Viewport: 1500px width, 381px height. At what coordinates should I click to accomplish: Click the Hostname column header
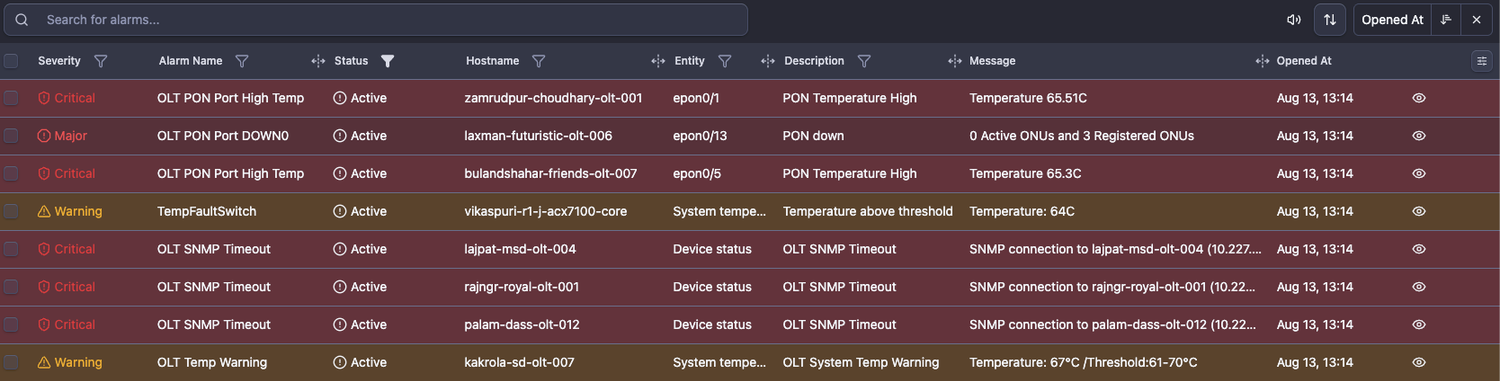point(492,61)
